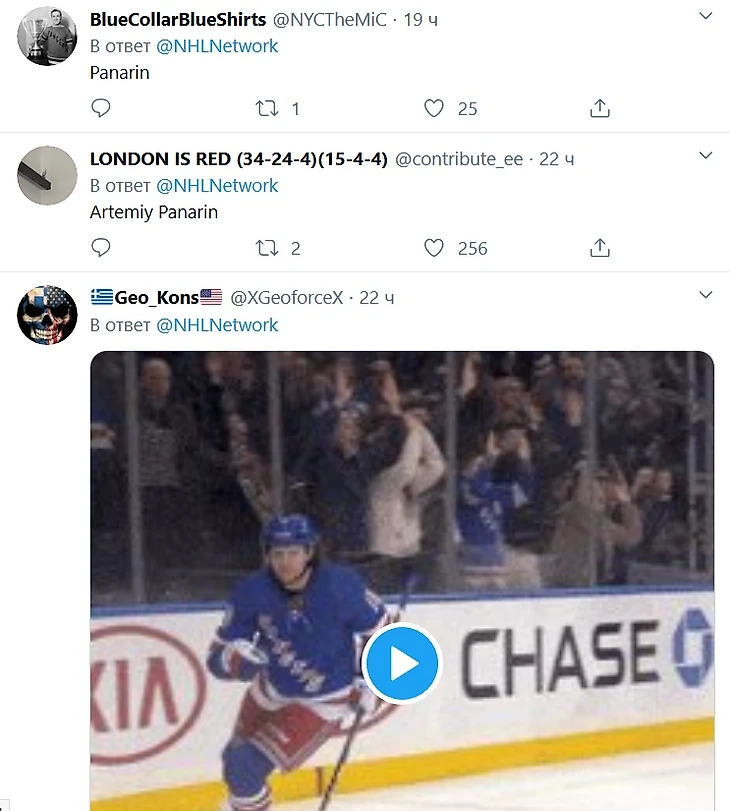Reply to the Artemiy Panarin tweet

pyautogui.click(x=100, y=247)
